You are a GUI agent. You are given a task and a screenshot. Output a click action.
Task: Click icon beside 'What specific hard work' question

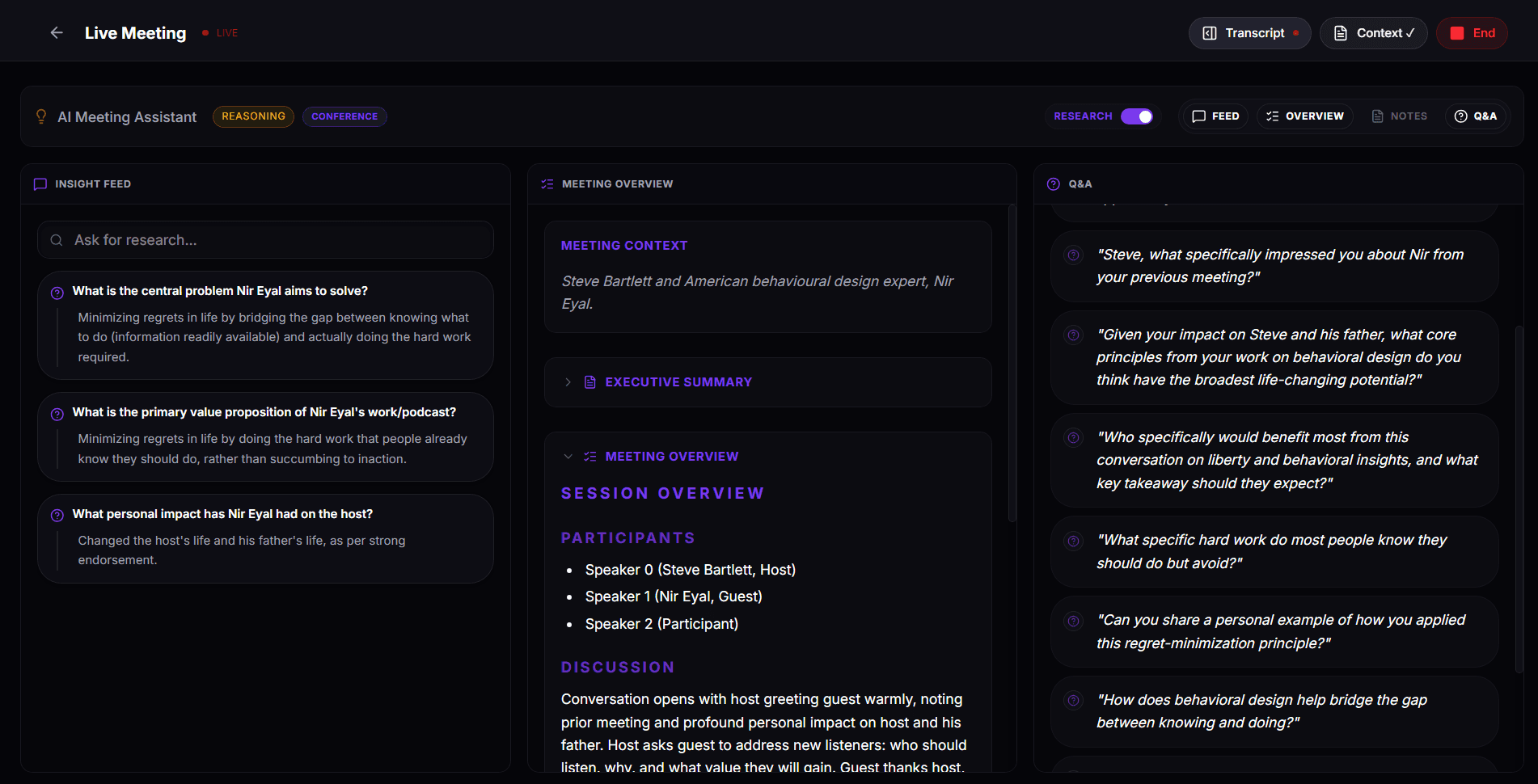coord(1074,541)
